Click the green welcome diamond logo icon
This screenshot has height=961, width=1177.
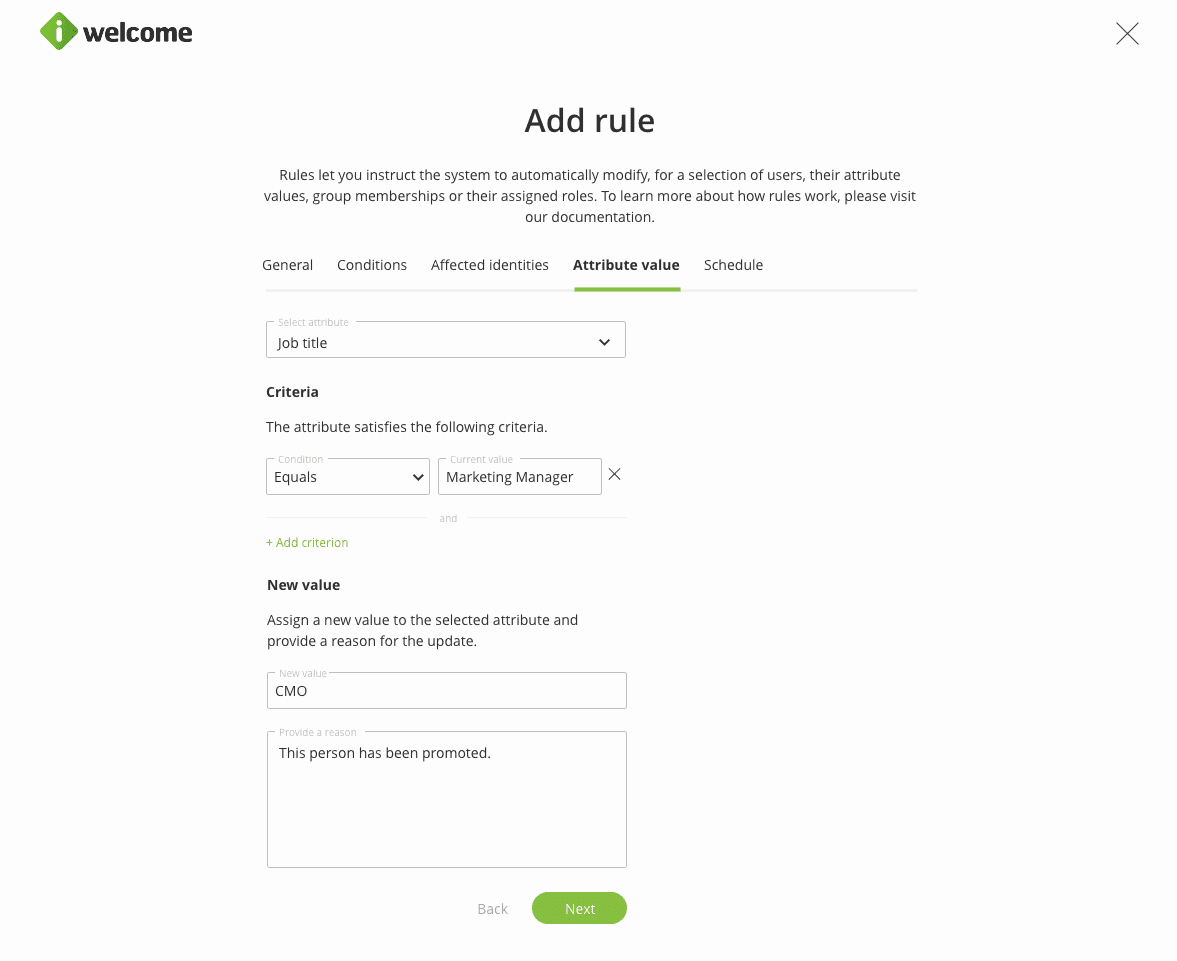tap(59, 32)
